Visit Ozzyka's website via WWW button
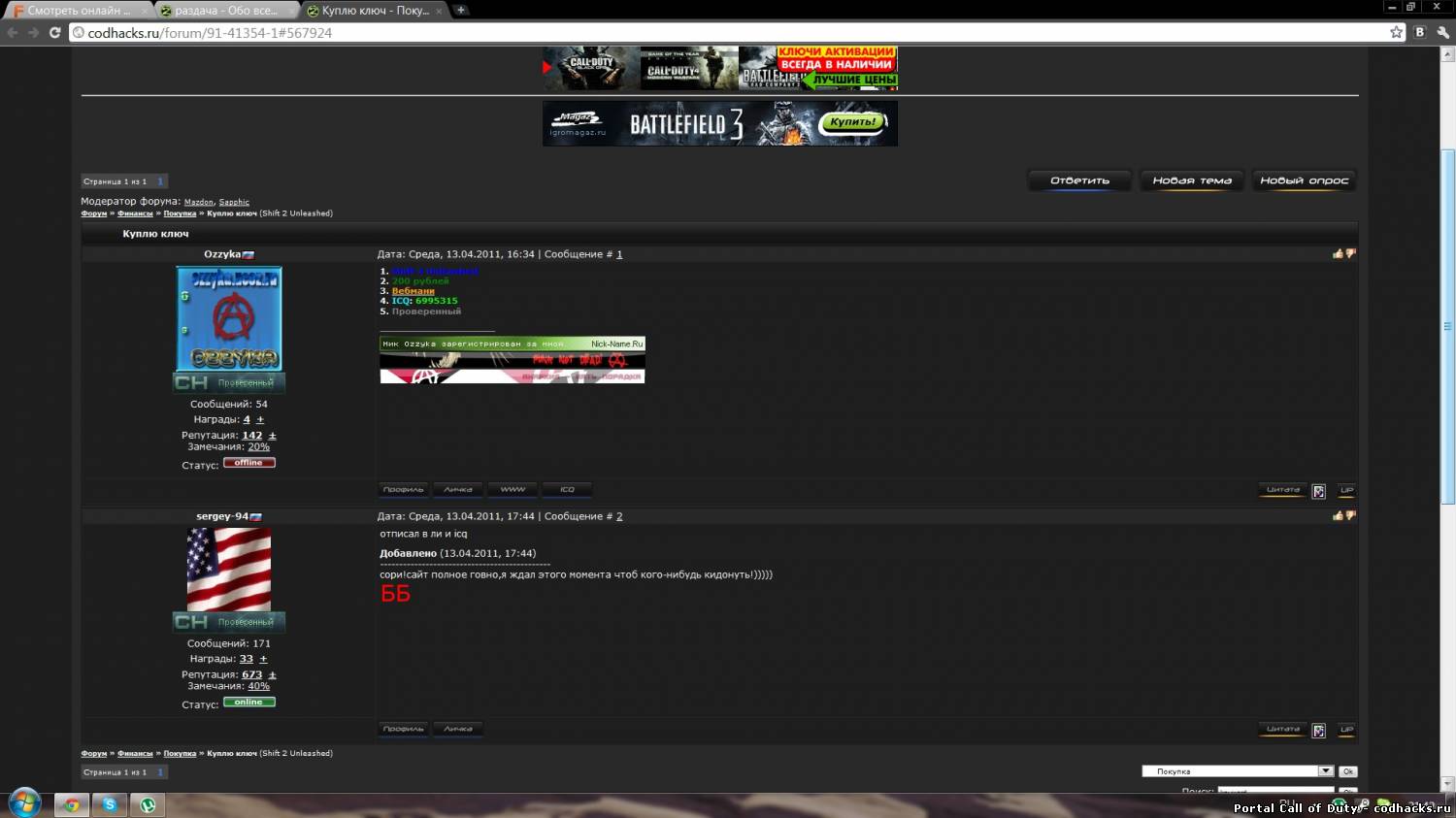This screenshot has height=818, width=1456. coord(513,489)
